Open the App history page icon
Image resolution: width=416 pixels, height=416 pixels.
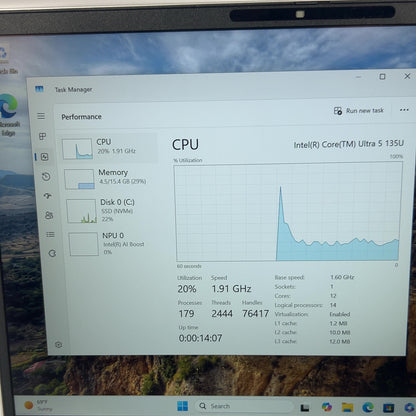click(x=46, y=176)
